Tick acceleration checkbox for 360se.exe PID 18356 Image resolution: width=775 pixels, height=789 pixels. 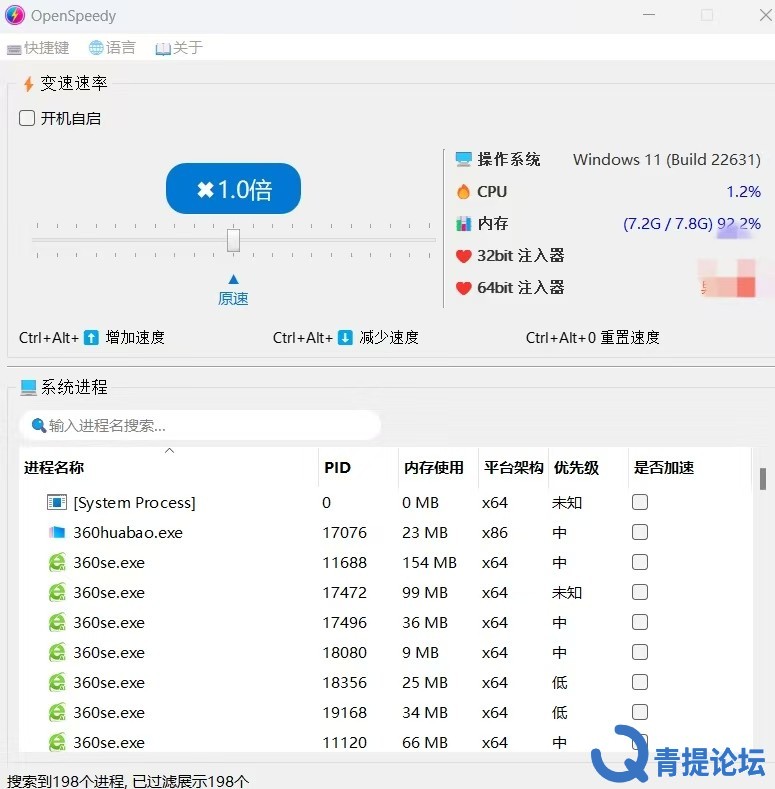coord(640,682)
